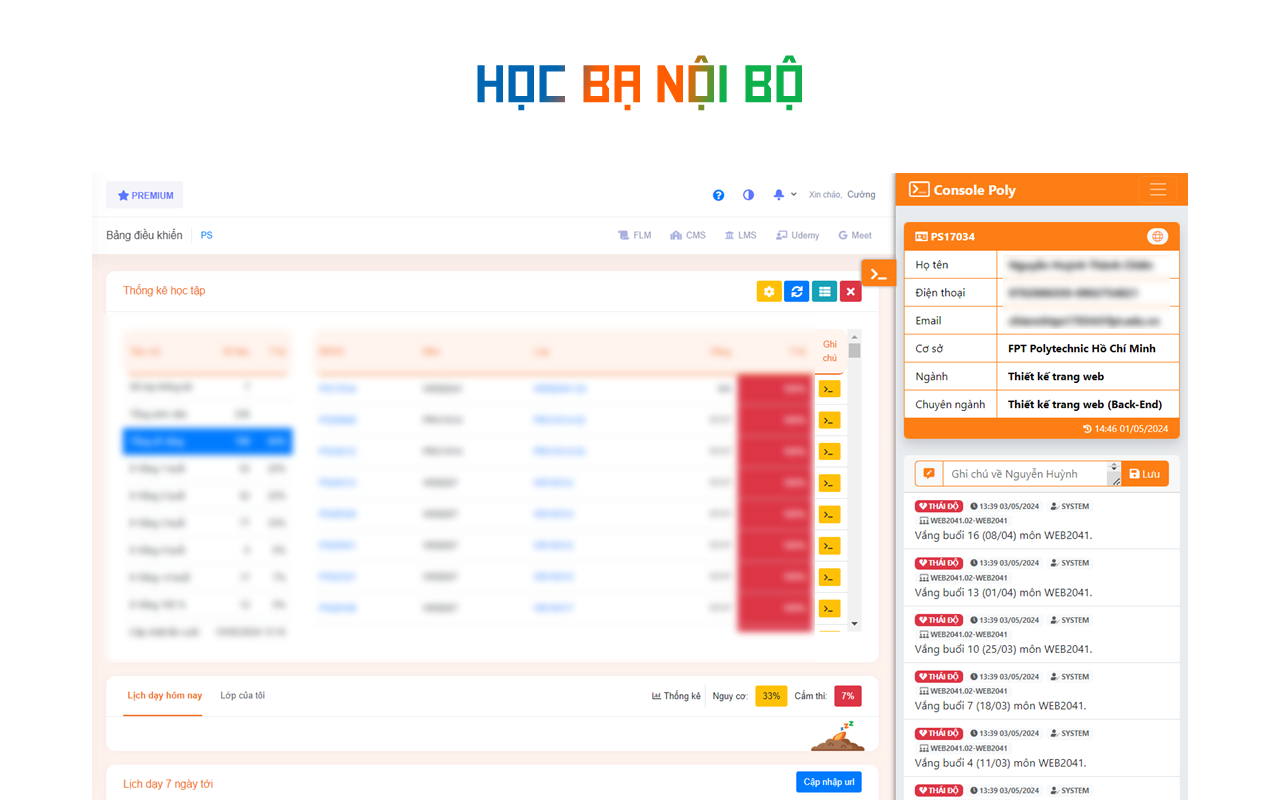Click the scrollbar down arrow in table
The image size is (1280, 800).
(854, 624)
